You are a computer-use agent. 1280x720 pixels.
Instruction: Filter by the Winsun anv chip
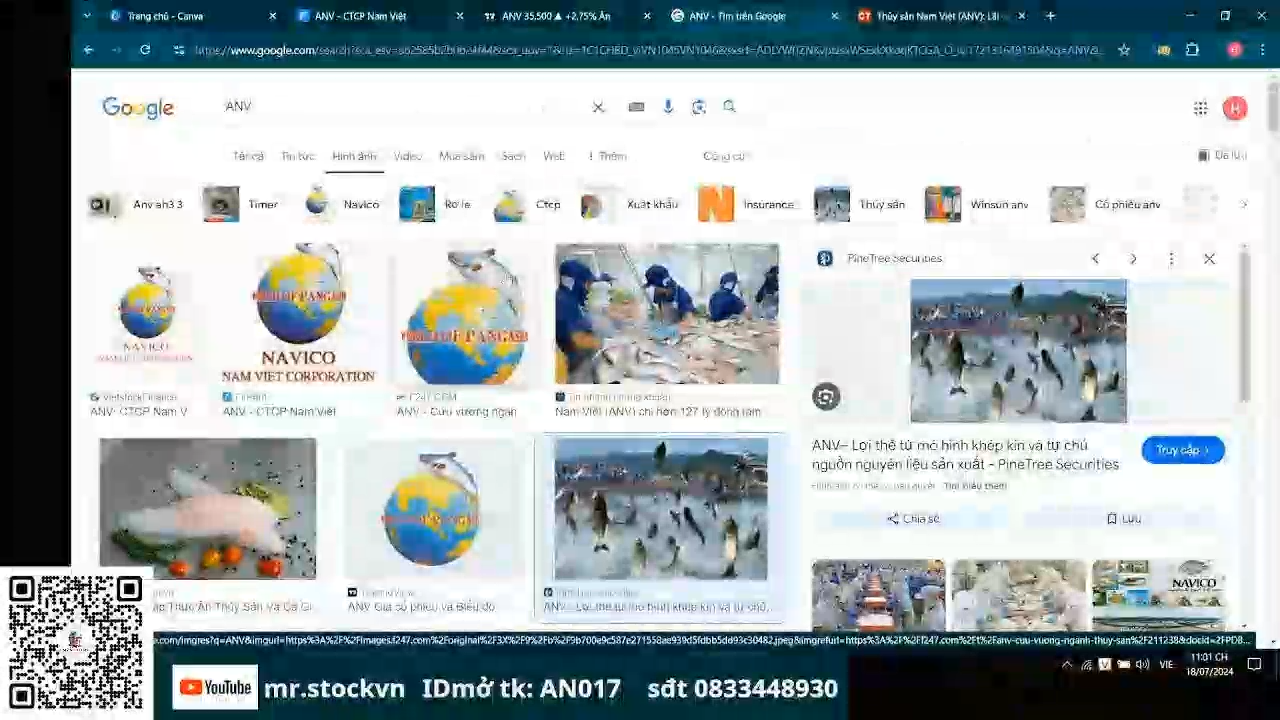pos(977,204)
